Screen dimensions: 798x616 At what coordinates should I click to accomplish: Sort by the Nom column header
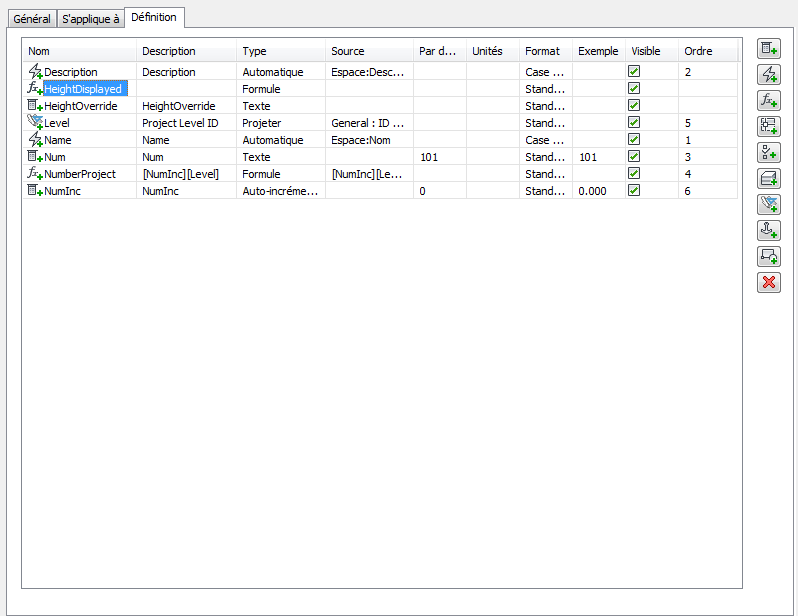click(79, 51)
